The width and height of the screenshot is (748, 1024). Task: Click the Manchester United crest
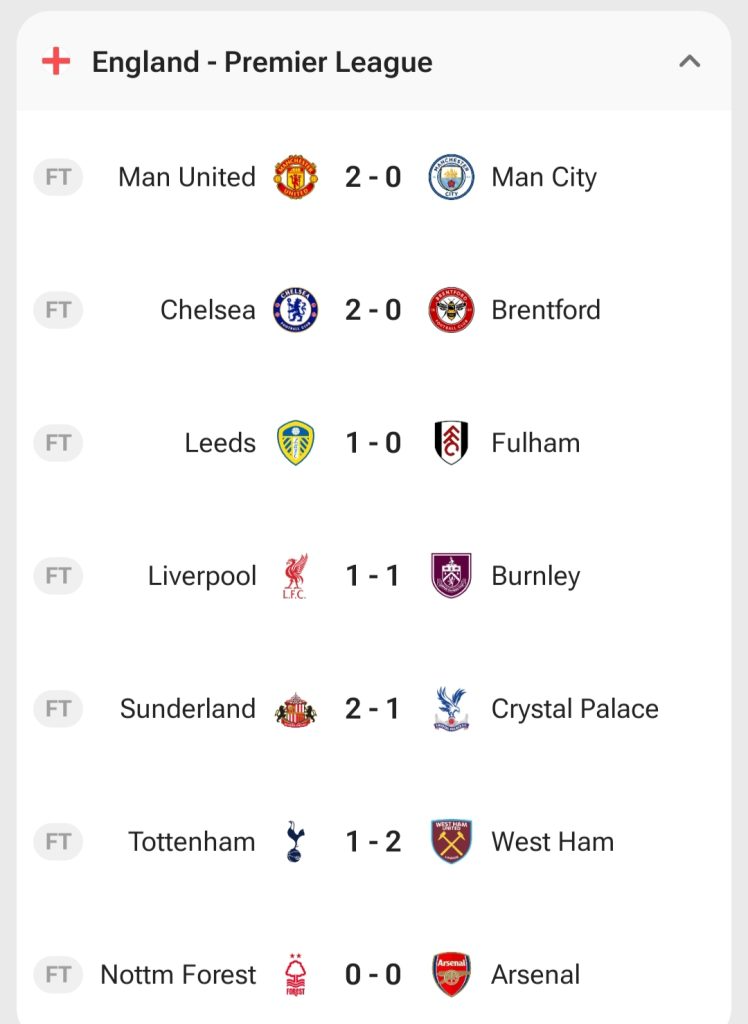click(295, 177)
